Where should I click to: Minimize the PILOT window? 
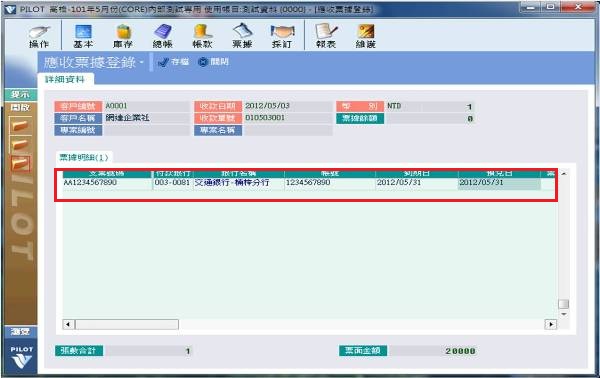(530, 8)
